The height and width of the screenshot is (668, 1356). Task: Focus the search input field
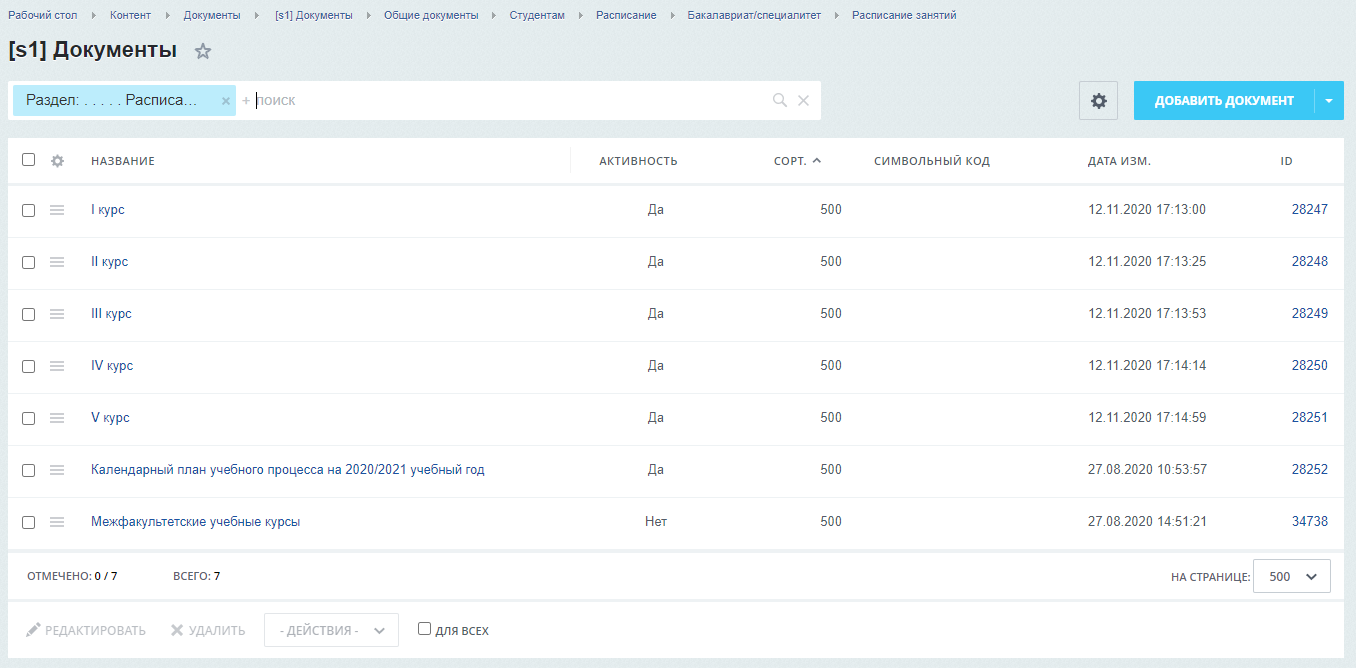click(x=500, y=100)
